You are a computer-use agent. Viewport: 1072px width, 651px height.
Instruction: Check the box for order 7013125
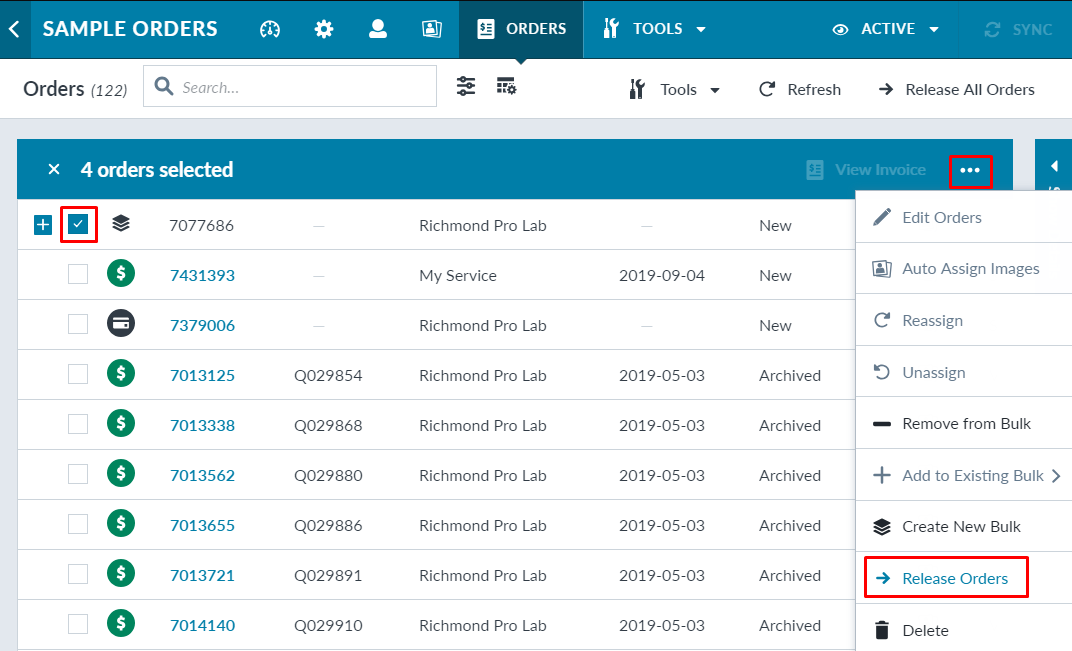(78, 374)
